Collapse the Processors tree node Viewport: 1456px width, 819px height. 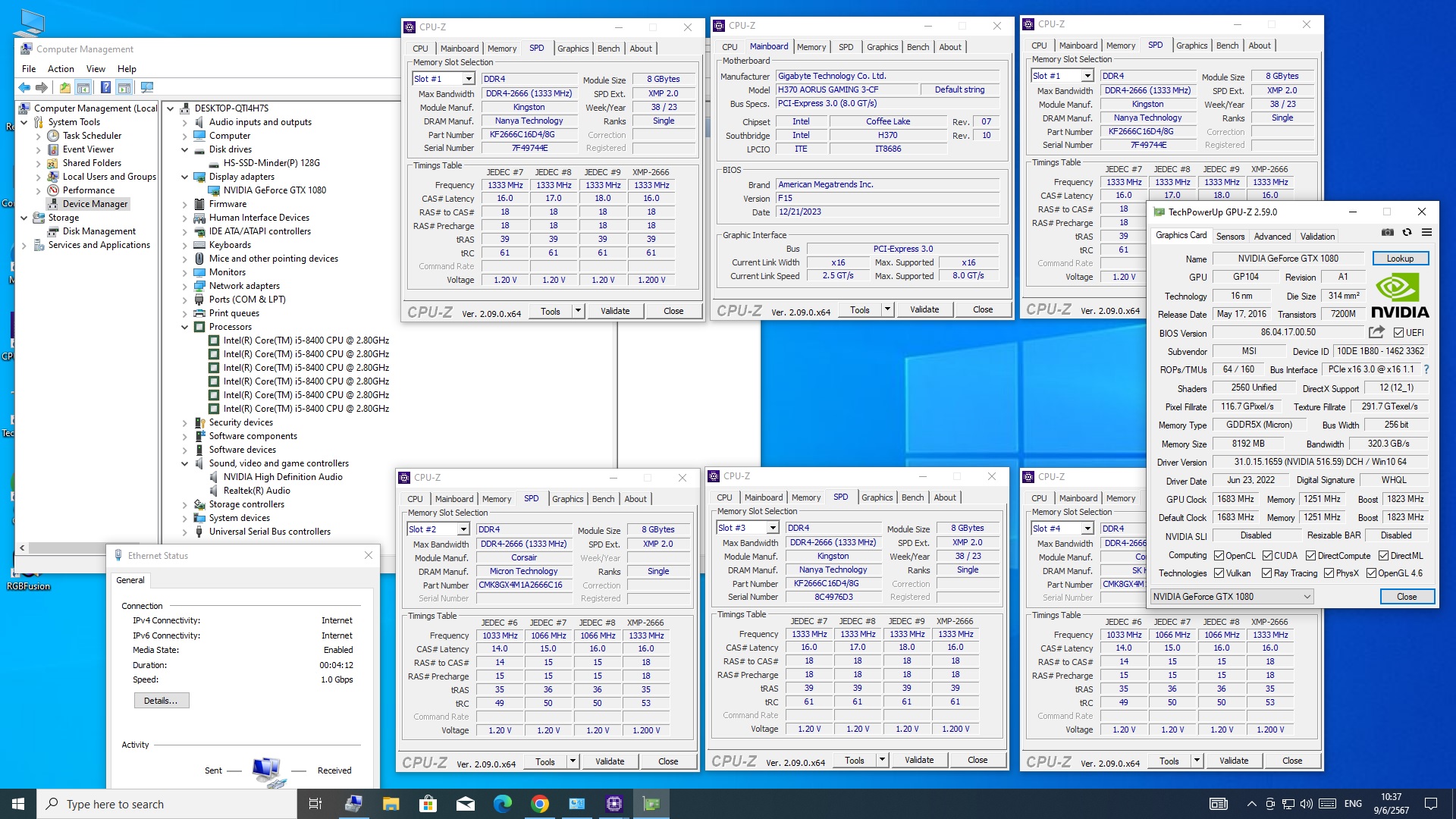tap(184, 328)
